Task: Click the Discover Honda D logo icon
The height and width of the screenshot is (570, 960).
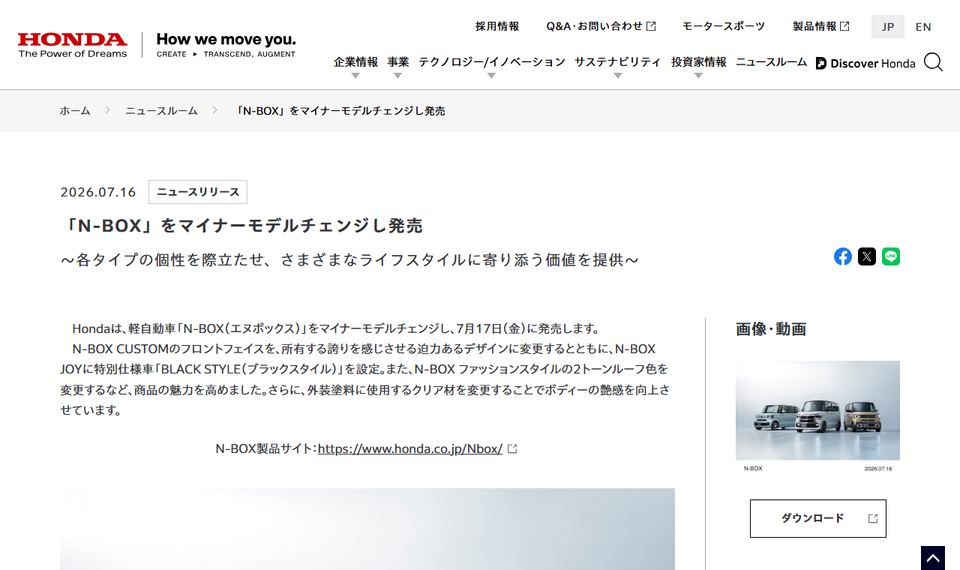Action: pos(821,63)
